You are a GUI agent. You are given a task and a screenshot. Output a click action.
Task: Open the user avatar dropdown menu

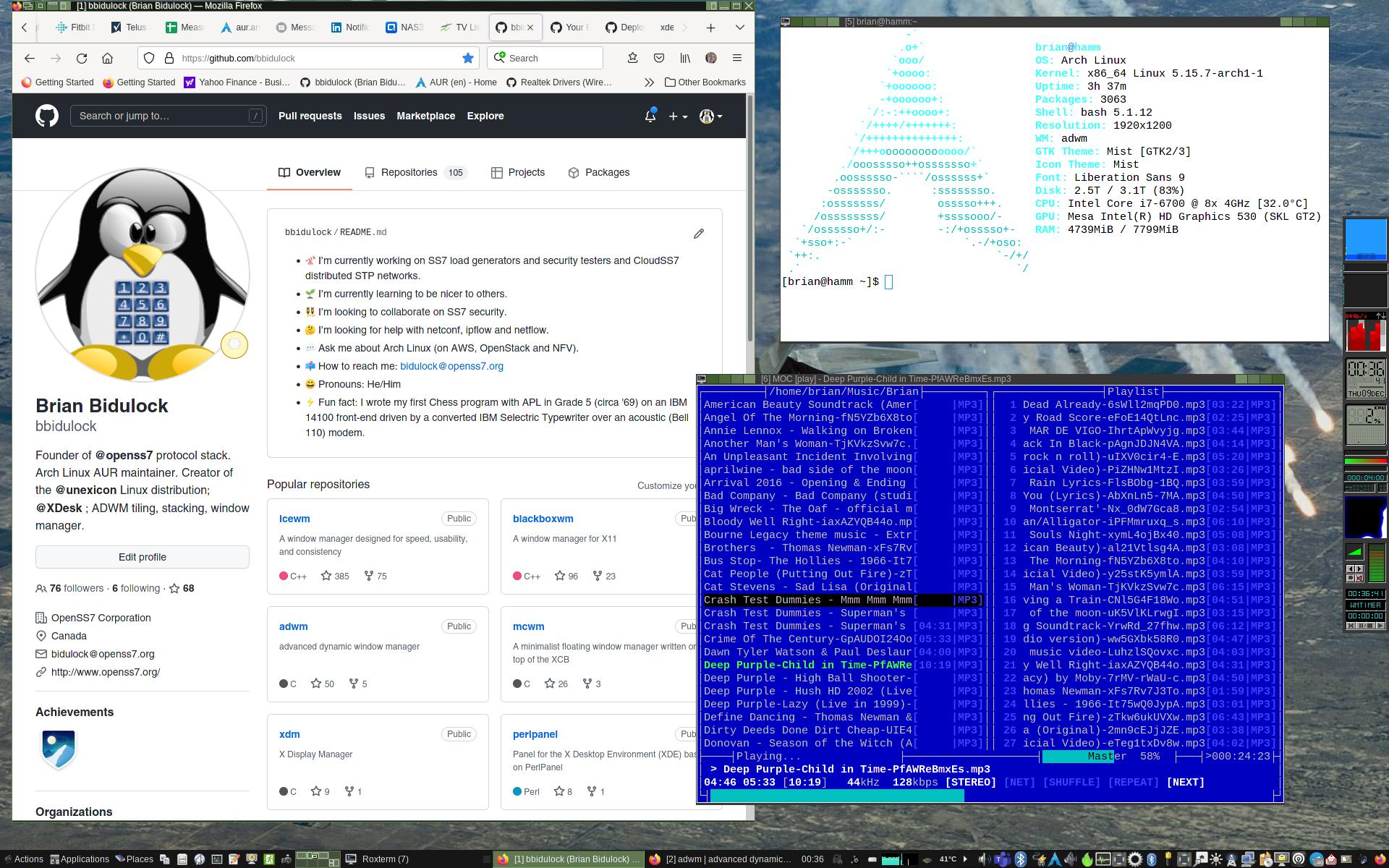710,116
